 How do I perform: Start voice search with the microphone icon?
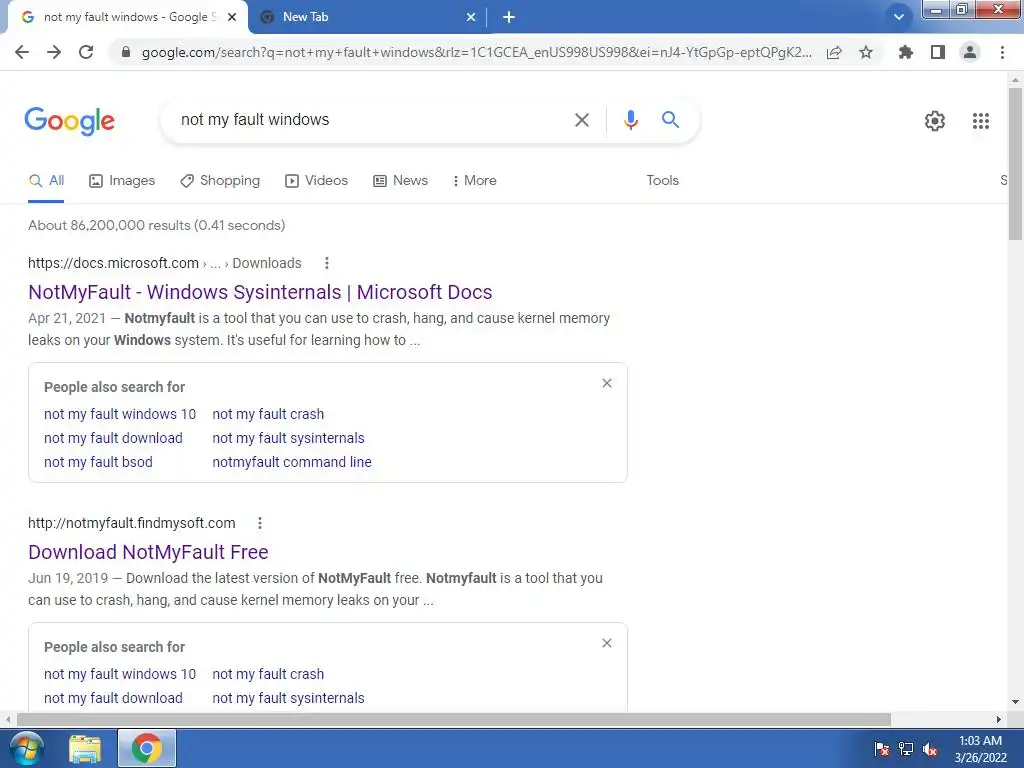click(x=630, y=120)
